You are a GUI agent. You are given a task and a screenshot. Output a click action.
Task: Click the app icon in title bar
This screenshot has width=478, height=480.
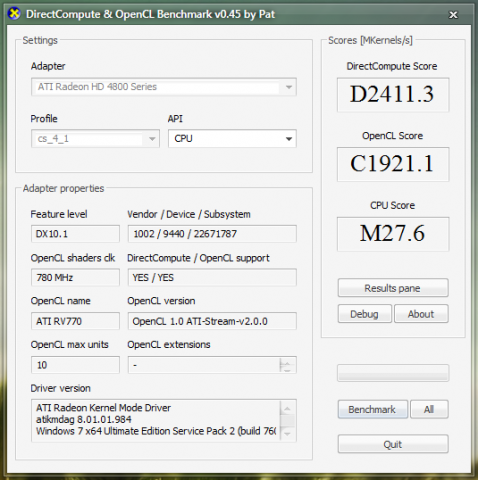pos(14,14)
